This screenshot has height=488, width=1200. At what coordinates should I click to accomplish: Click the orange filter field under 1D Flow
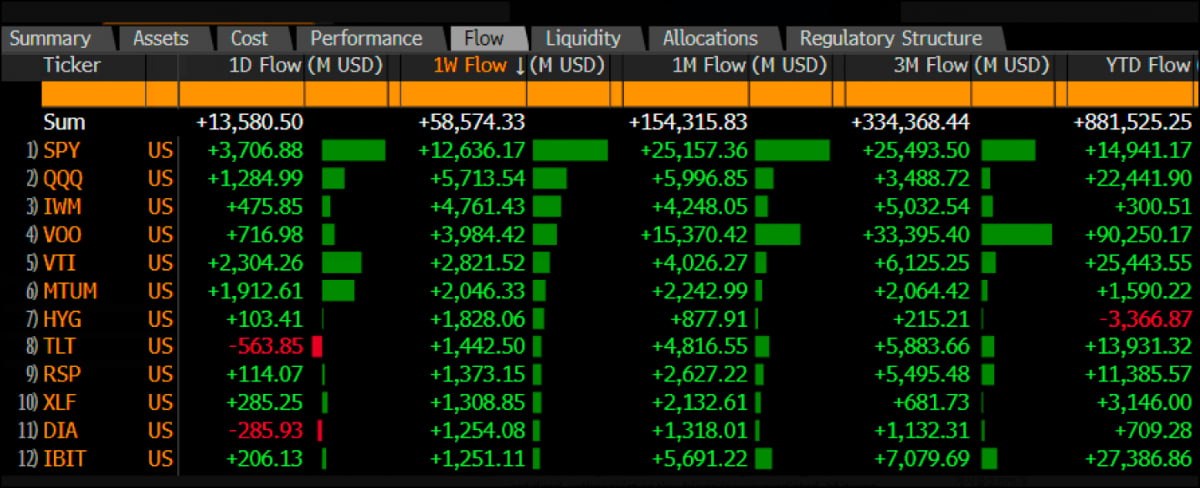241,94
